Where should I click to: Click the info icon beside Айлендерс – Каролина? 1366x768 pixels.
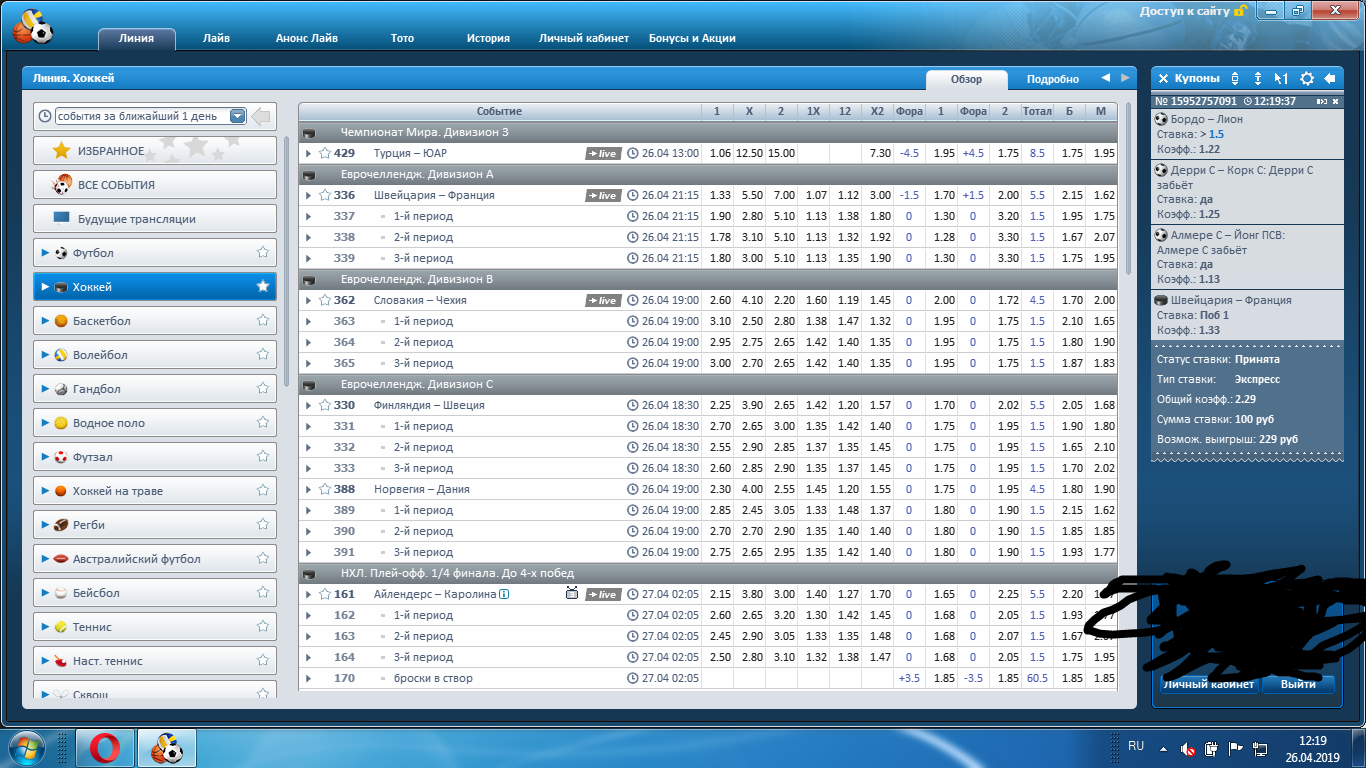pos(505,594)
